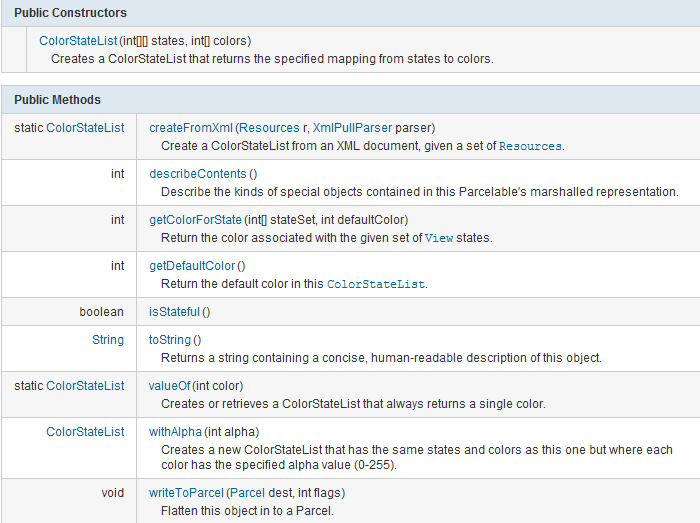Click the toString method link

coord(169,339)
